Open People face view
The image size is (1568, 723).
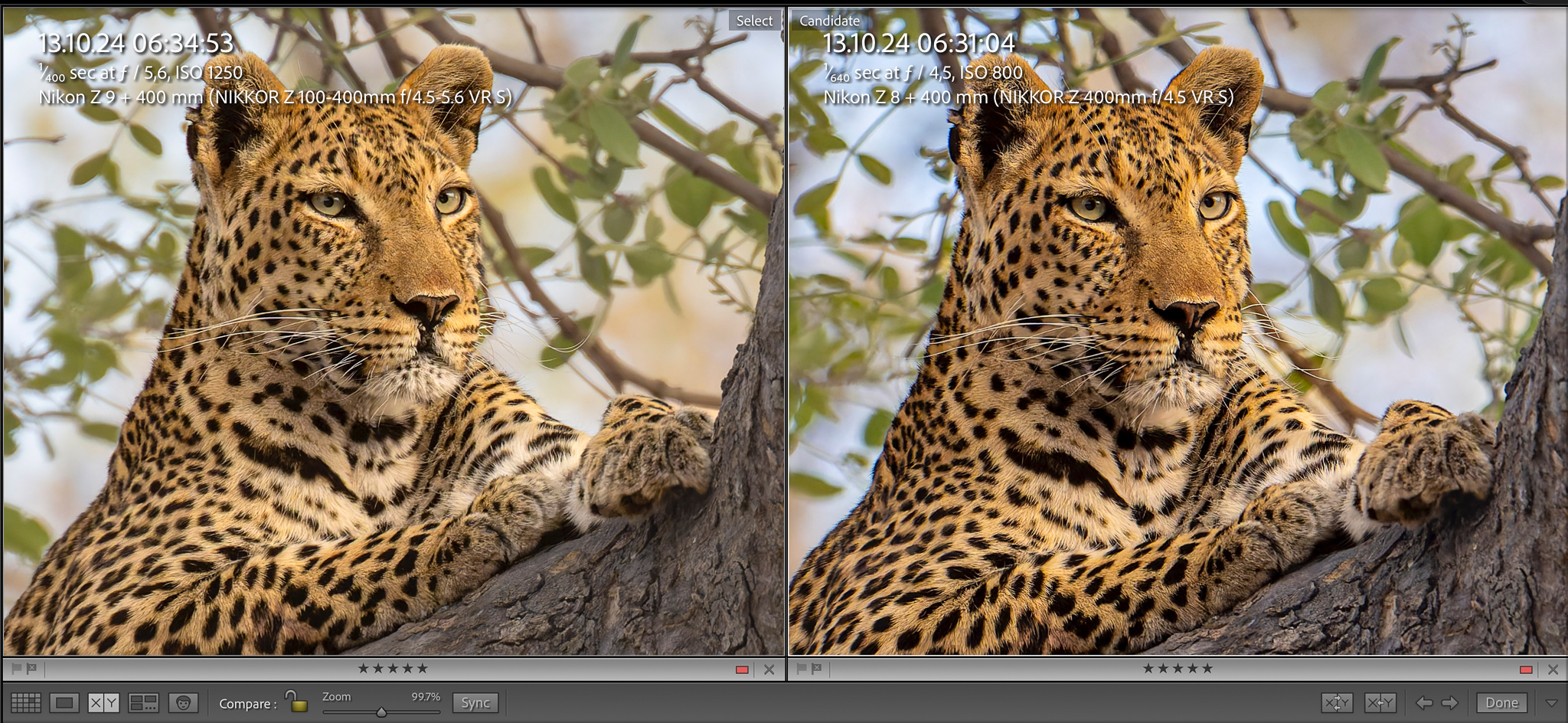[x=183, y=702]
